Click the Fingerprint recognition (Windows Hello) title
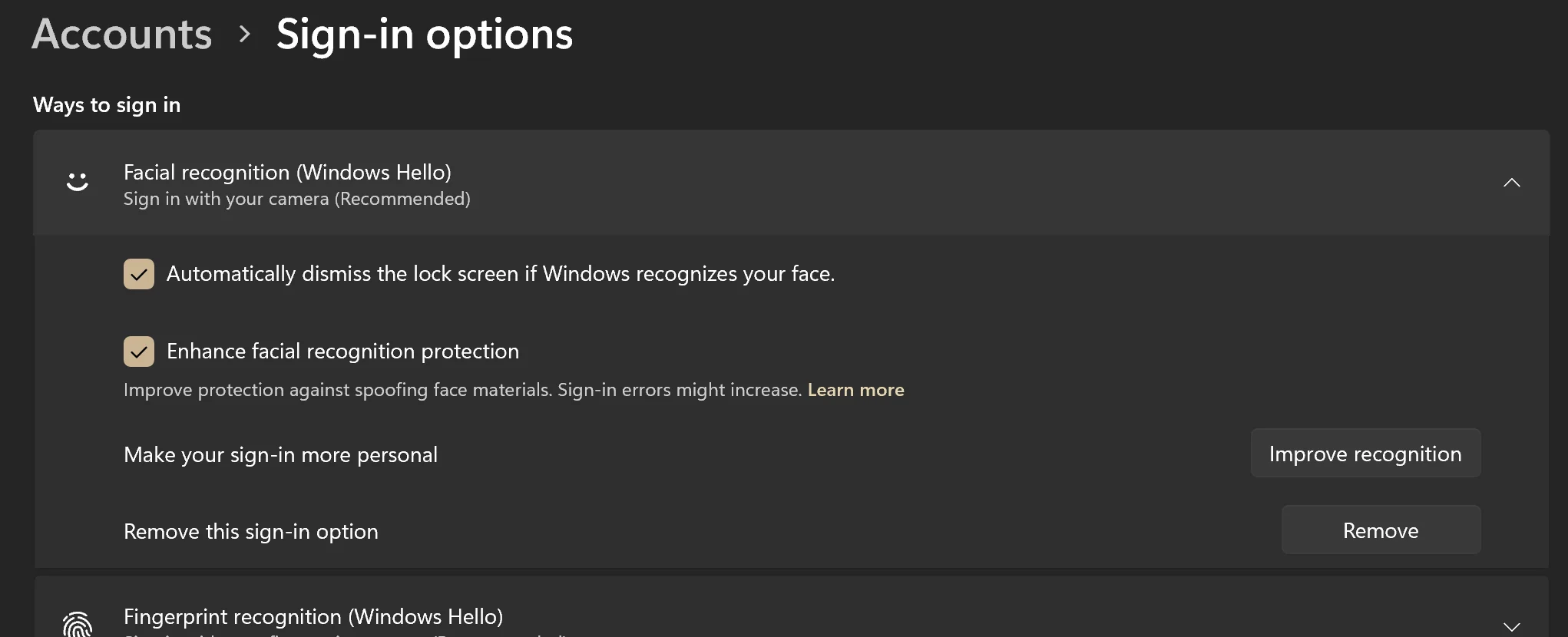 point(313,616)
